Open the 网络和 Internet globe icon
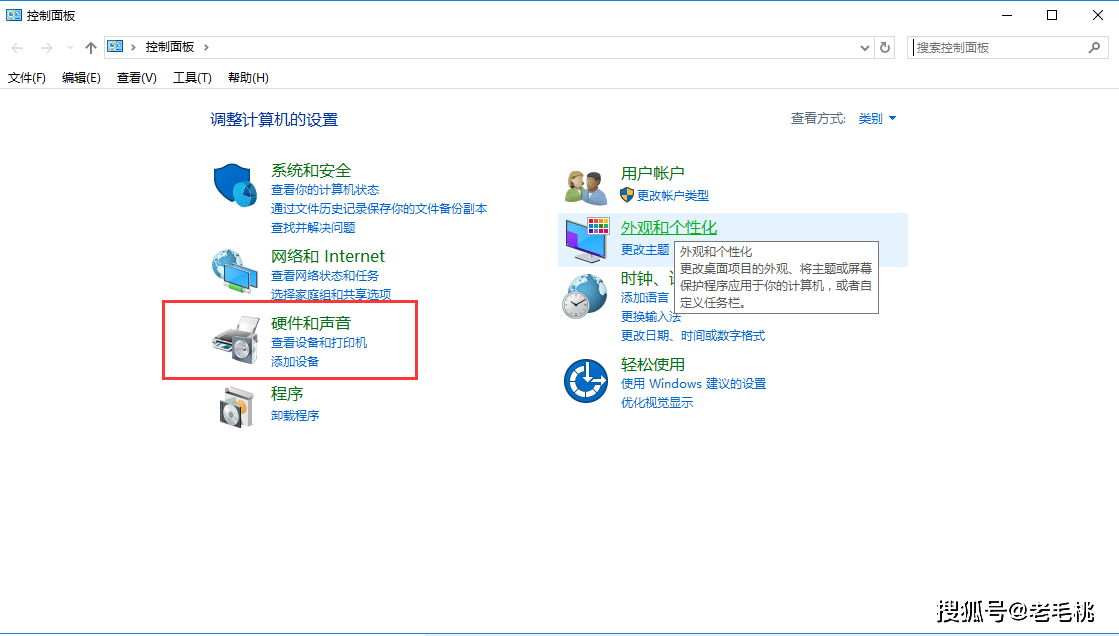The width and height of the screenshot is (1119, 636). click(x=235, y=271)
